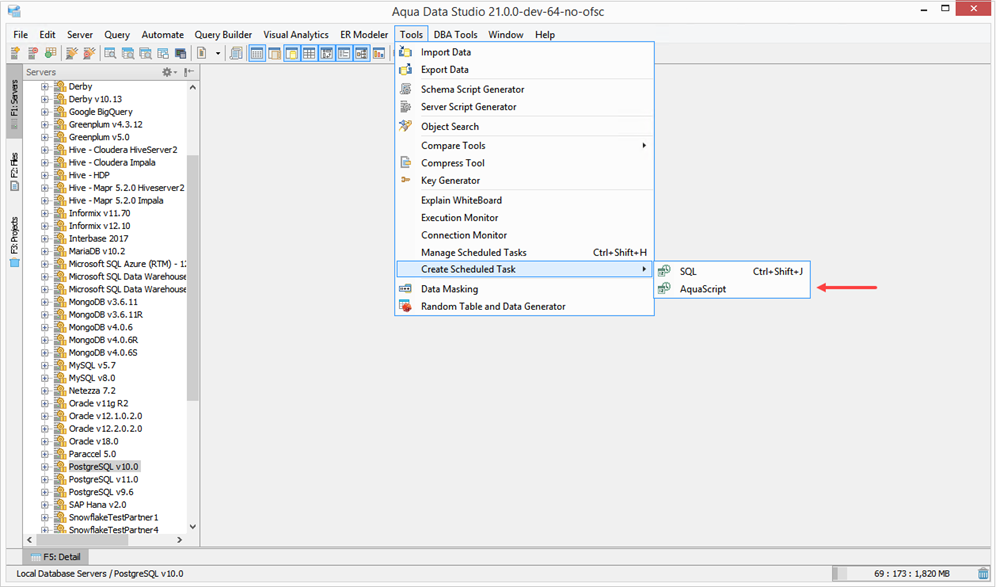Image resolution: width=997 pixels, height=587 pixels.
Task: Toggle the tree-diagram layout button
Action: (362, 53)
